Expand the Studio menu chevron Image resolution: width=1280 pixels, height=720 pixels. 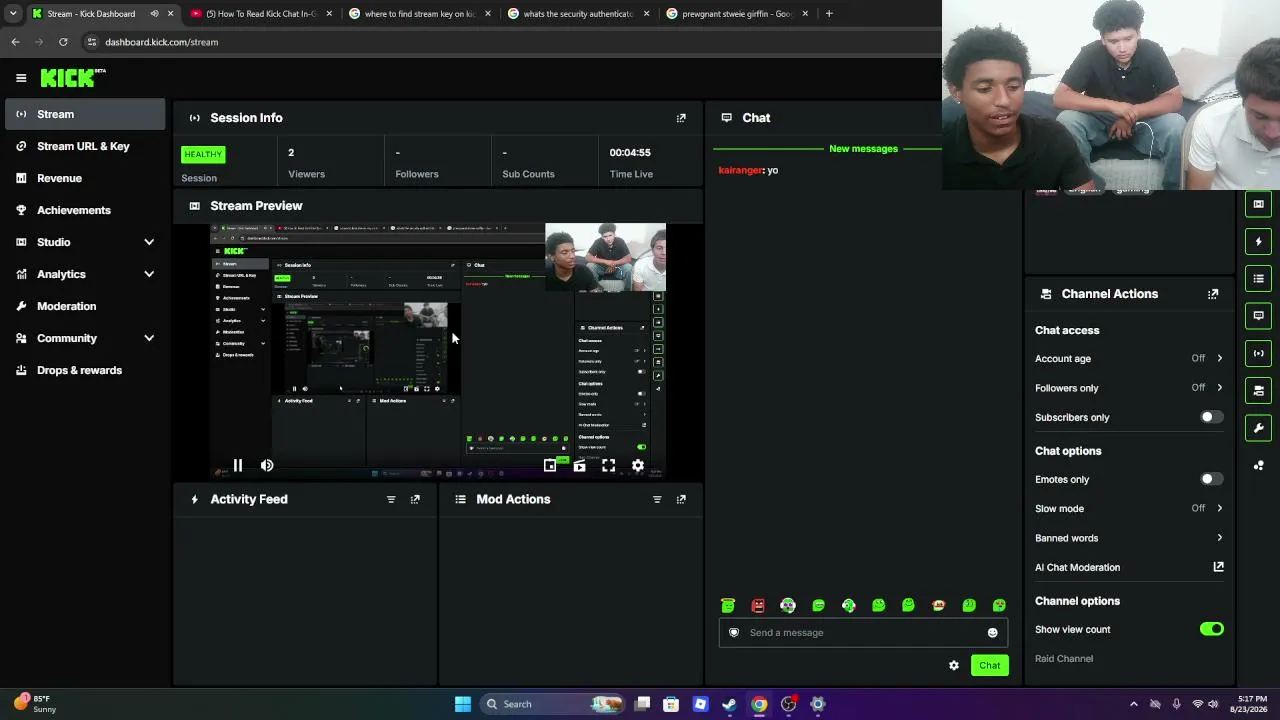(x=149, y=242)
